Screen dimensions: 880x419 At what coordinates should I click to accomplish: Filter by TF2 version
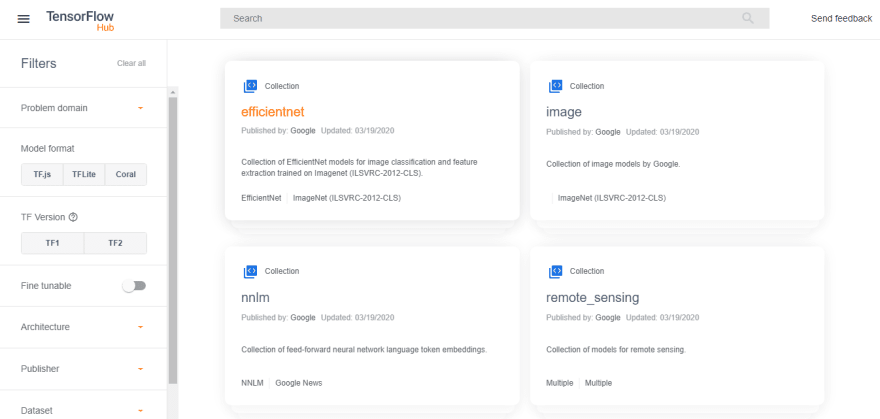coord(116,243)
